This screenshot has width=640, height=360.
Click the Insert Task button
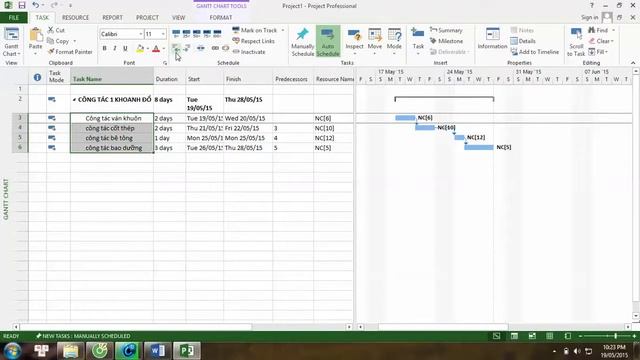pyautogui.click(x=418, y=41)
